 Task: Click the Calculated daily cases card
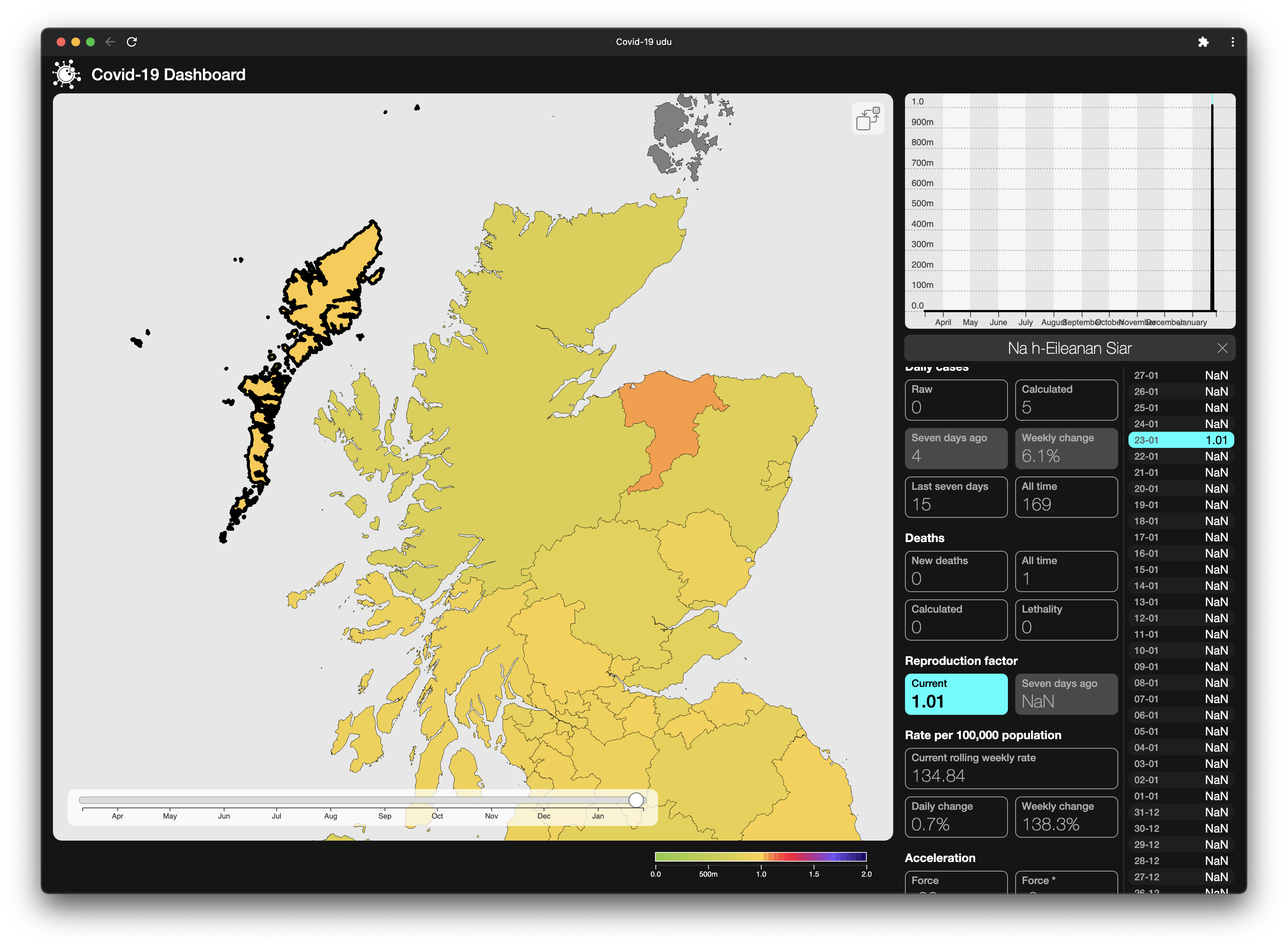tap(1066, 399)
